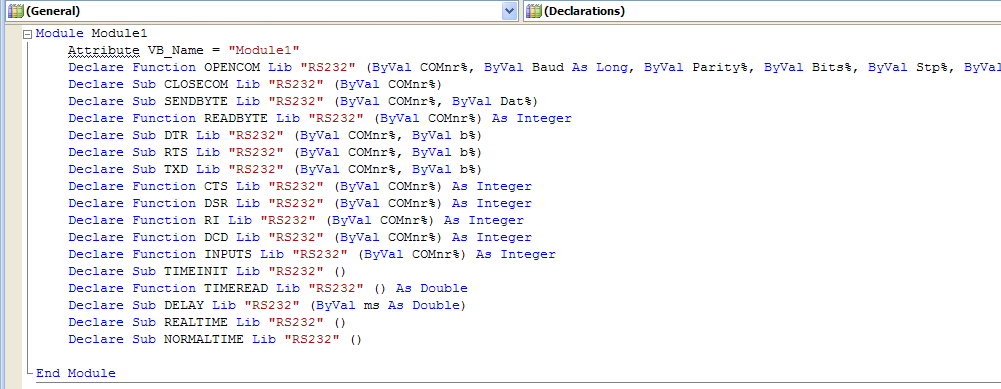
Task: Click the icon next to (General)
Action: click(x=15, y=11)
